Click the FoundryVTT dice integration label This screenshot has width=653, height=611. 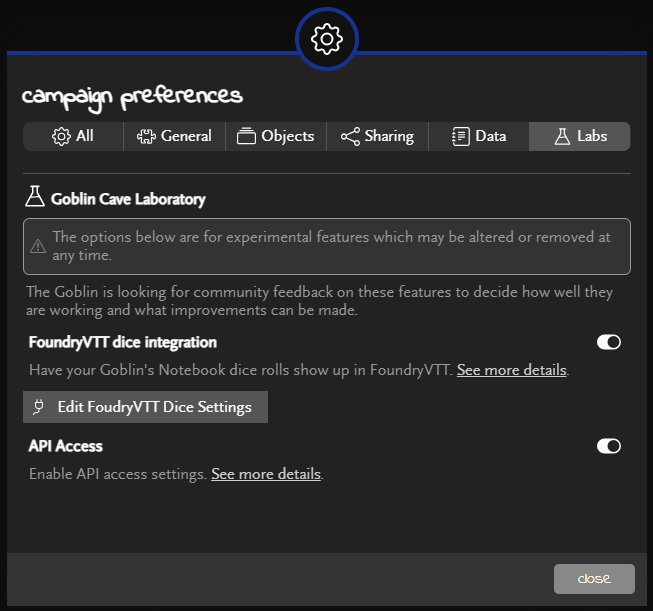(123, 342)
